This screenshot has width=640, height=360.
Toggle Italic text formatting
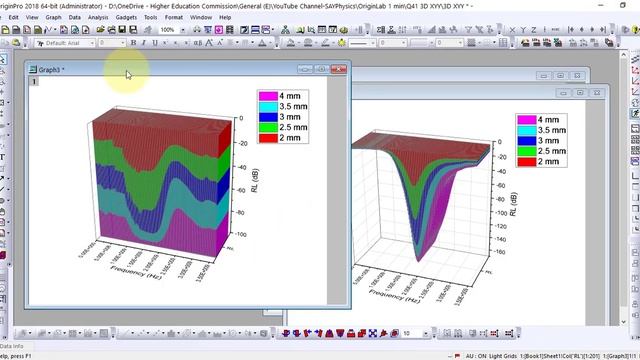144,43
